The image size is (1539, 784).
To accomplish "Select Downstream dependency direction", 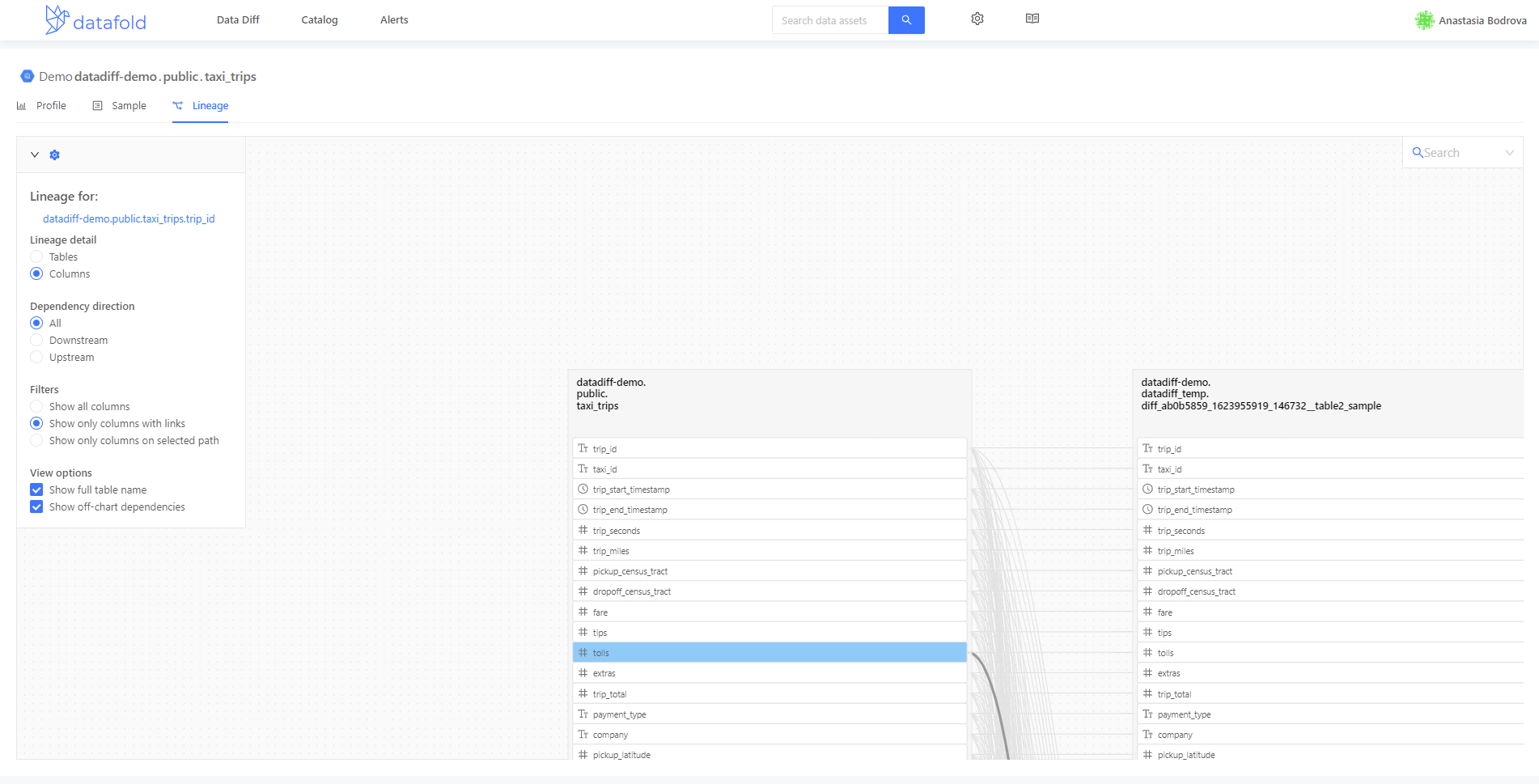I will (36, 340).
